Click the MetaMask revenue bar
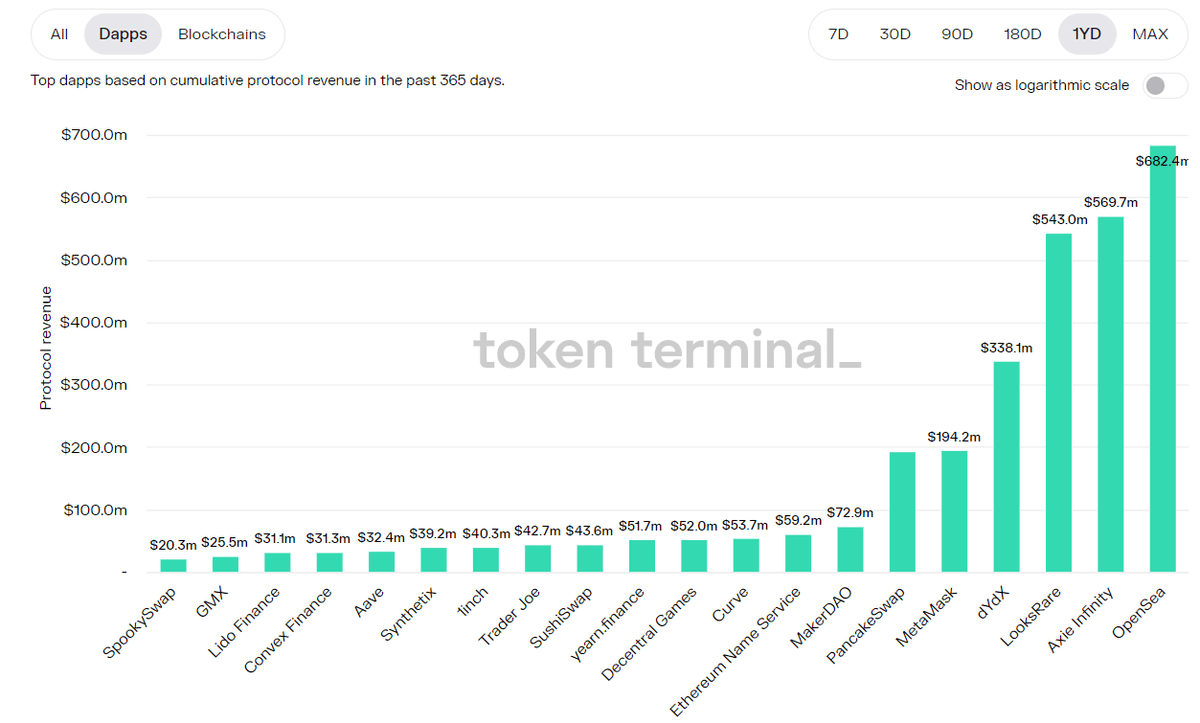 point(954,511)
